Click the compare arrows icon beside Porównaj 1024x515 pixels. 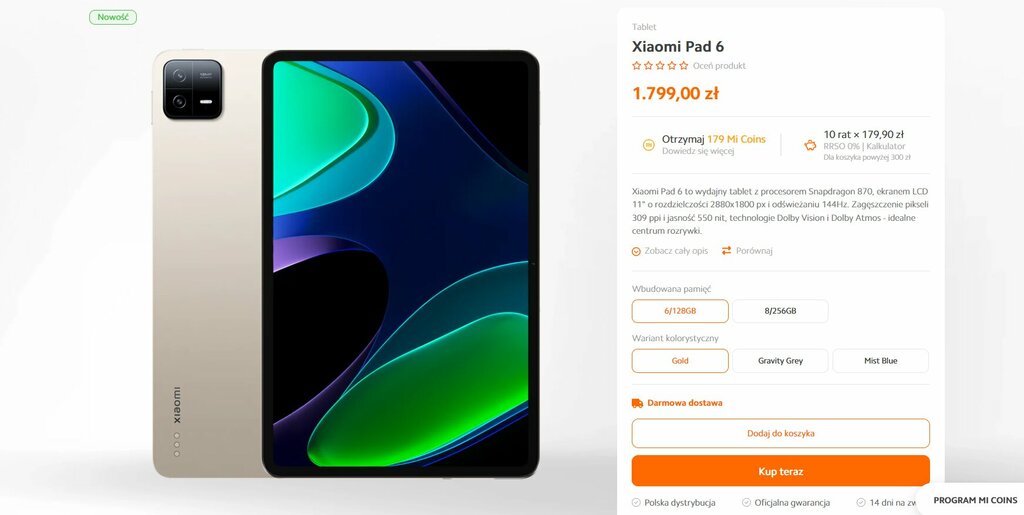726,251
